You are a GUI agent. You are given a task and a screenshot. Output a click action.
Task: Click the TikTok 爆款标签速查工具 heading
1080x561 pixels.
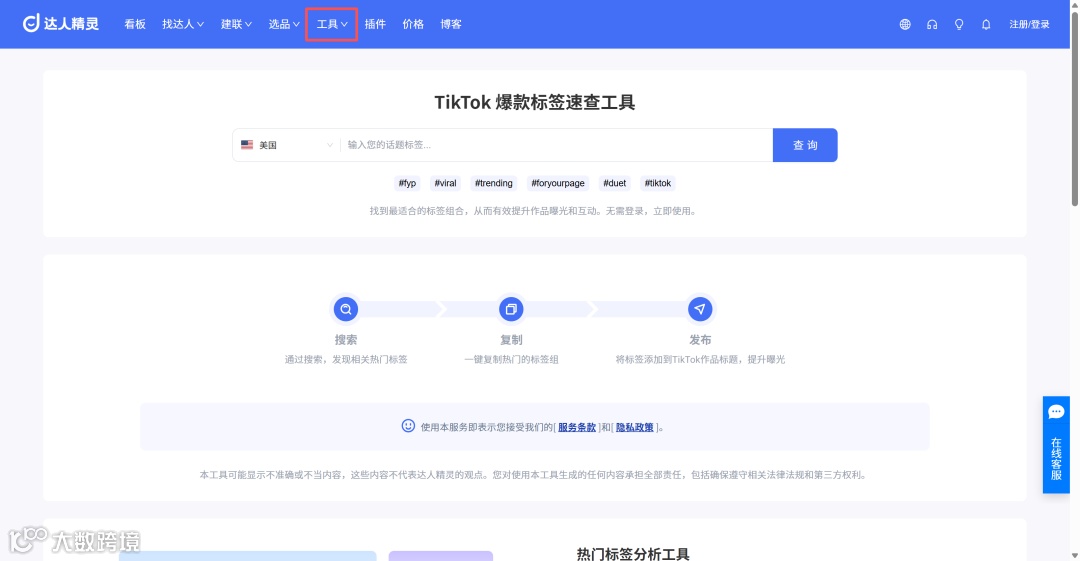pyautogui.click(x=534, y=103)
